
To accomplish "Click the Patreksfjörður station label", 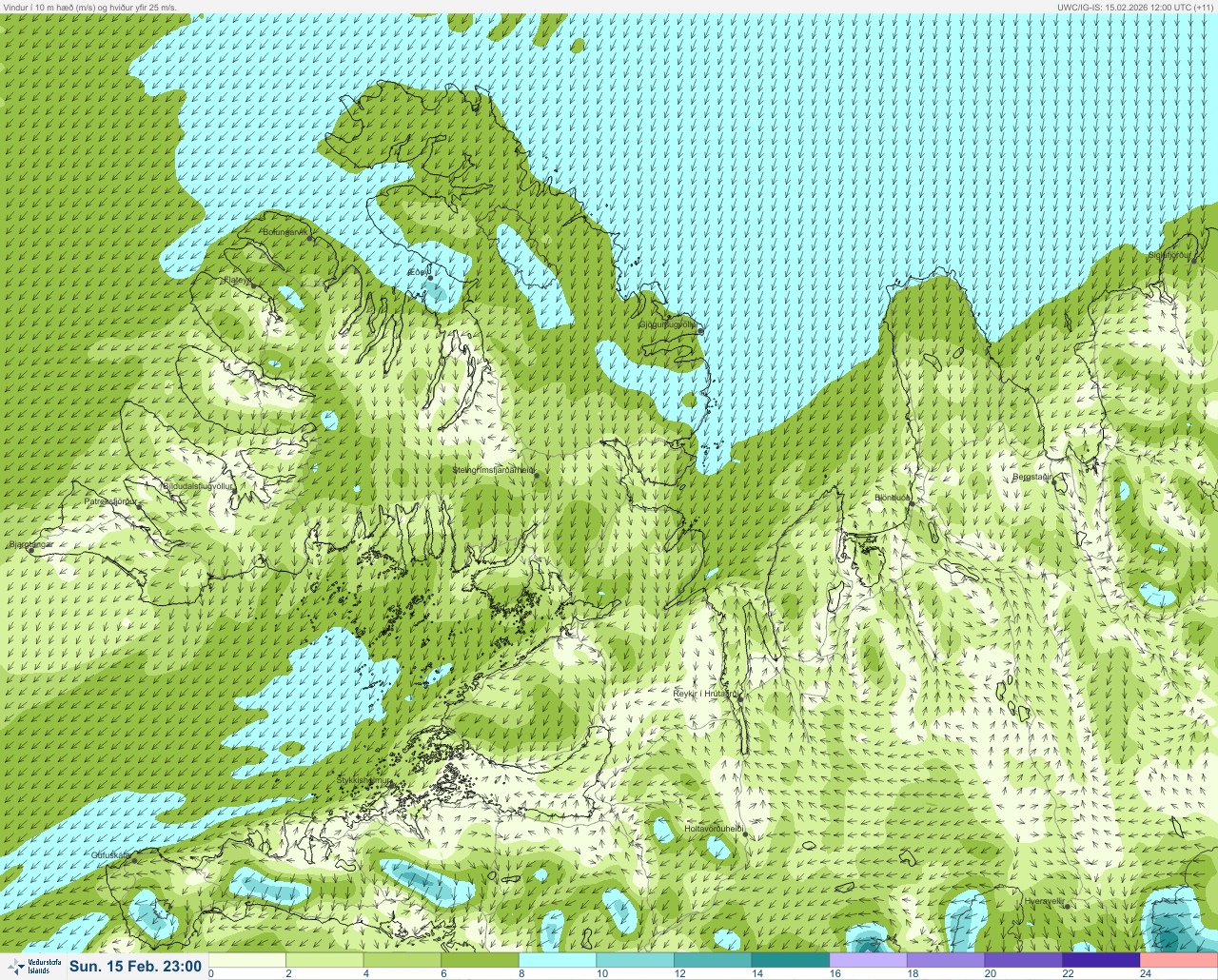I will (x=110, y=501).
